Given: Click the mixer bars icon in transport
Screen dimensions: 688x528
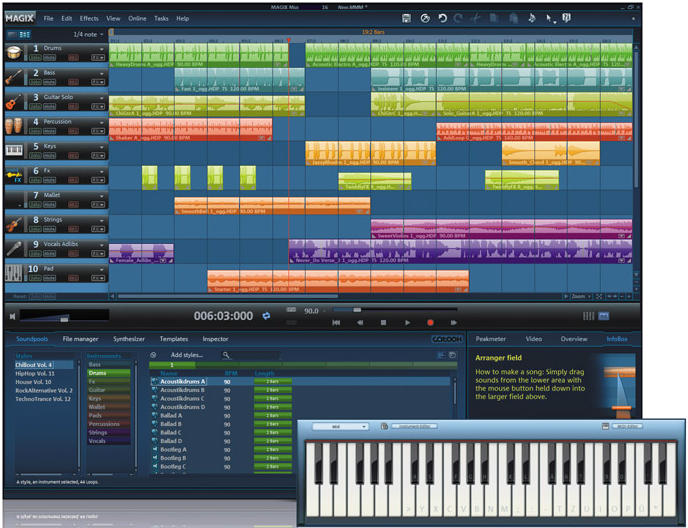Looking at the screenshot, I should [x=588, y=316].
